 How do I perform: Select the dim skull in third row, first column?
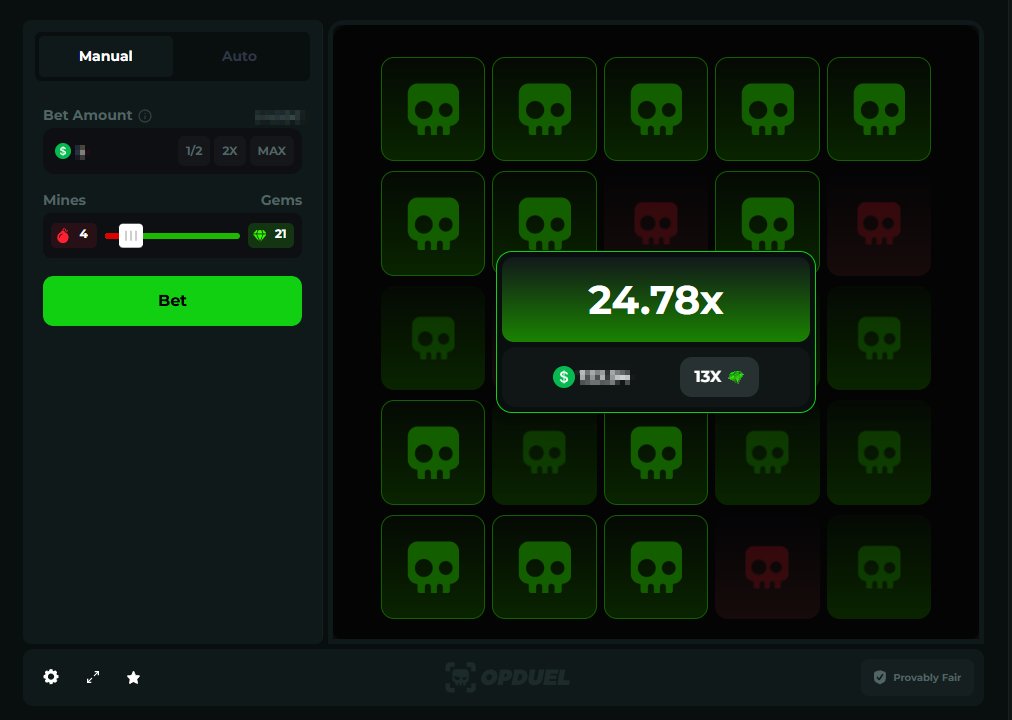(433, 338)
